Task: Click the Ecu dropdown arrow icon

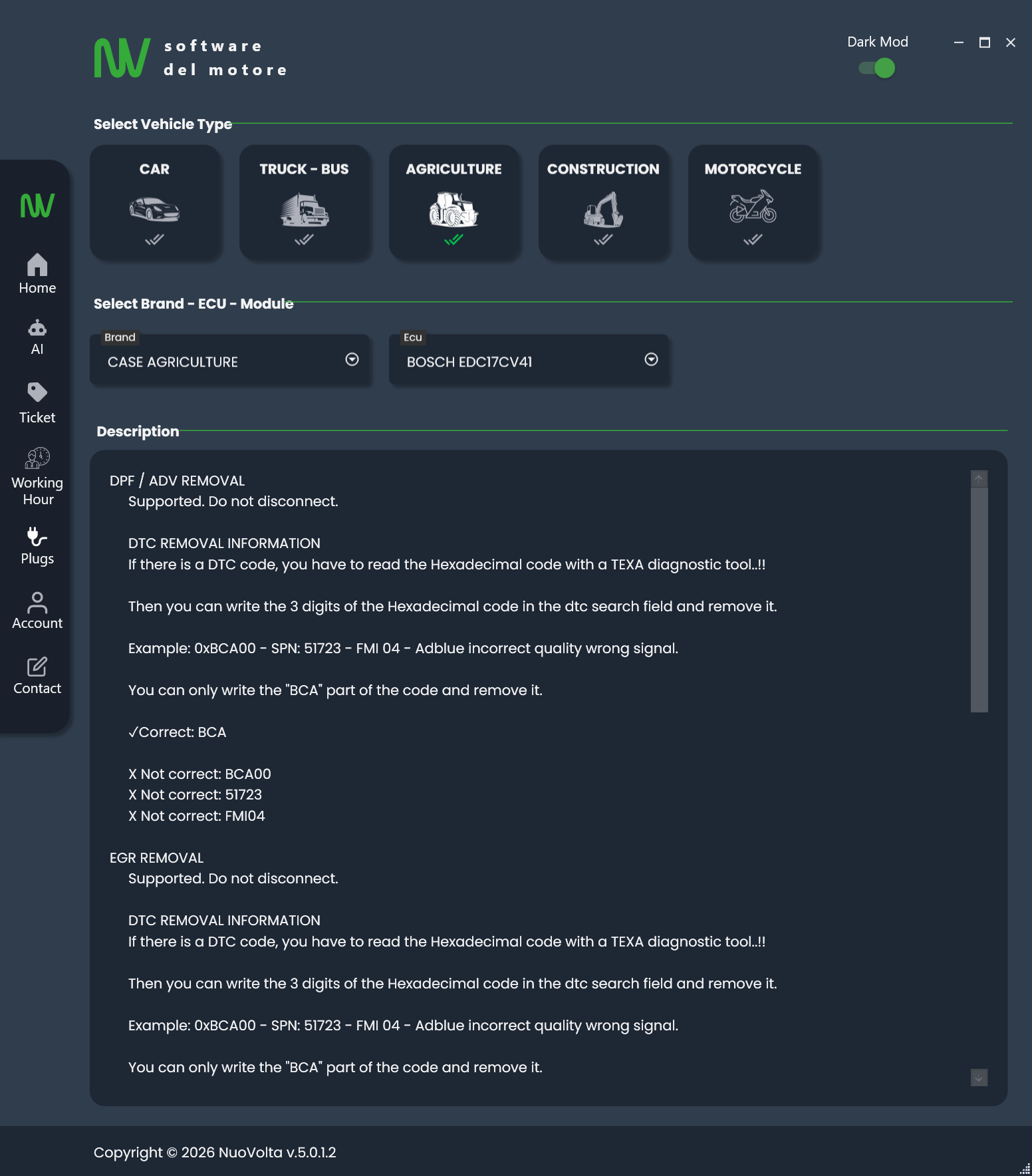Action: (652, 359)
